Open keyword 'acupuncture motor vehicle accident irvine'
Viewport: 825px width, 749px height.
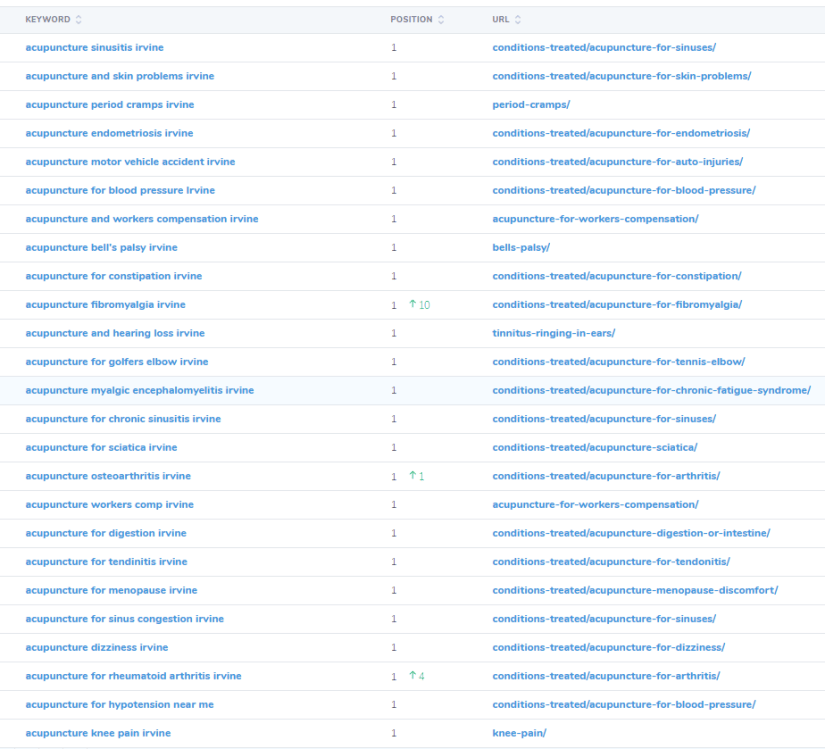pos(130,161)
